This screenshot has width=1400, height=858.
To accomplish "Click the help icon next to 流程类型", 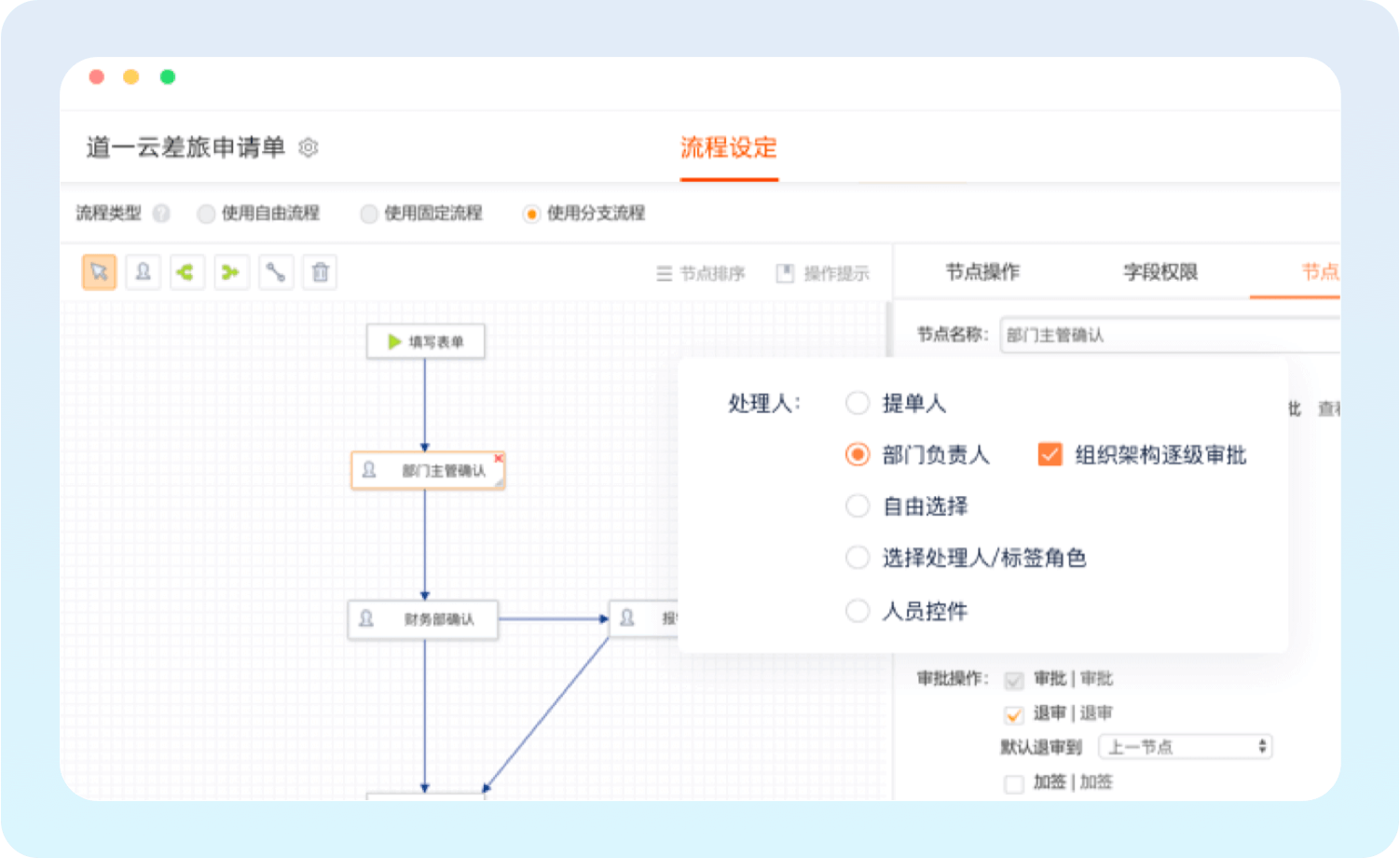I will (161, 214).
